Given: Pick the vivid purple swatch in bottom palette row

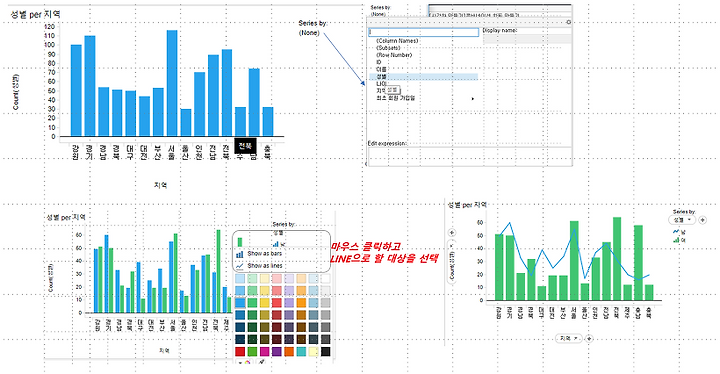Looking at the screenshot, I should [276, 351].
